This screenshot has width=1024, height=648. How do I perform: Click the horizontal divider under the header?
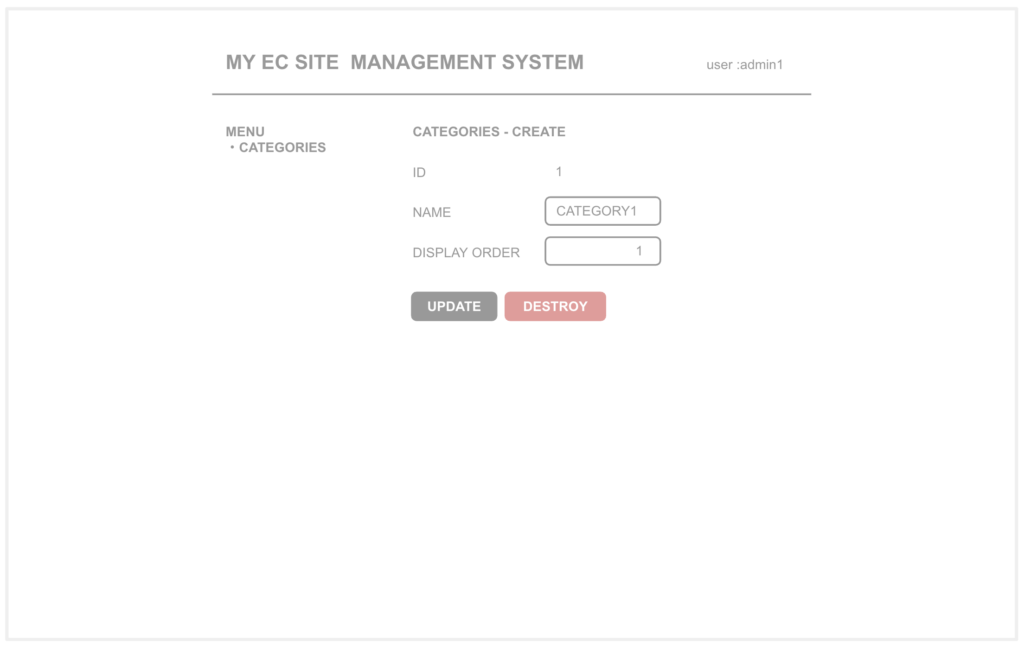(x=511, y=94)
